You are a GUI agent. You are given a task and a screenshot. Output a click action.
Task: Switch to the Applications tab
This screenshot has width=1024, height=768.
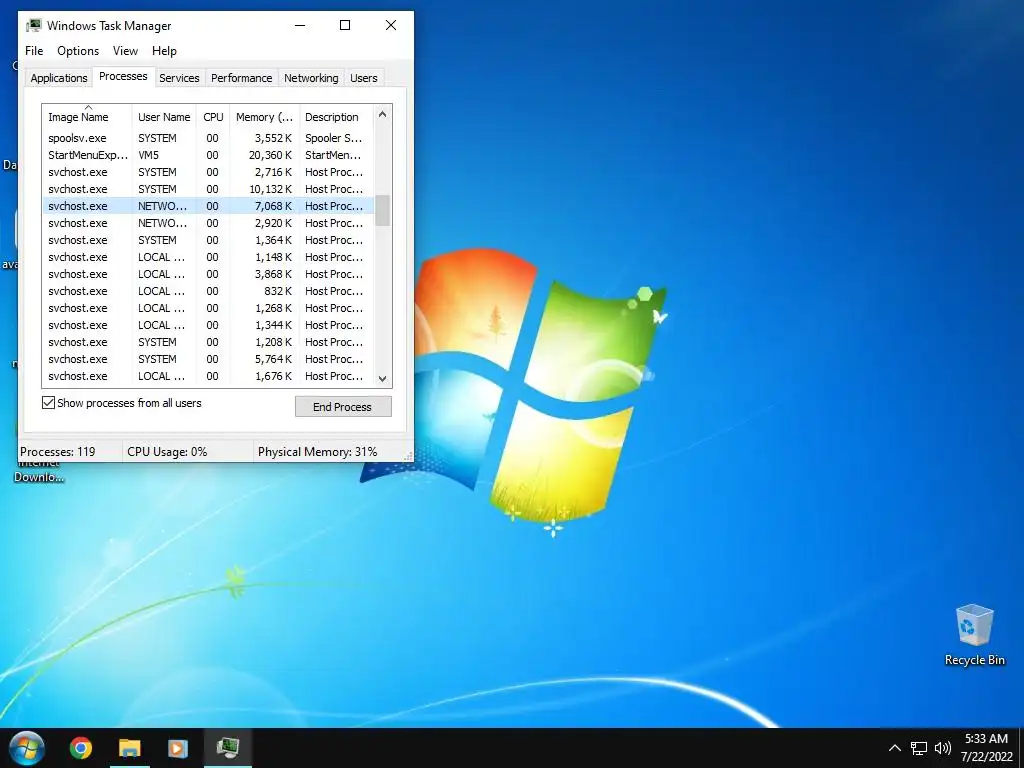click(x=59, y=78)
